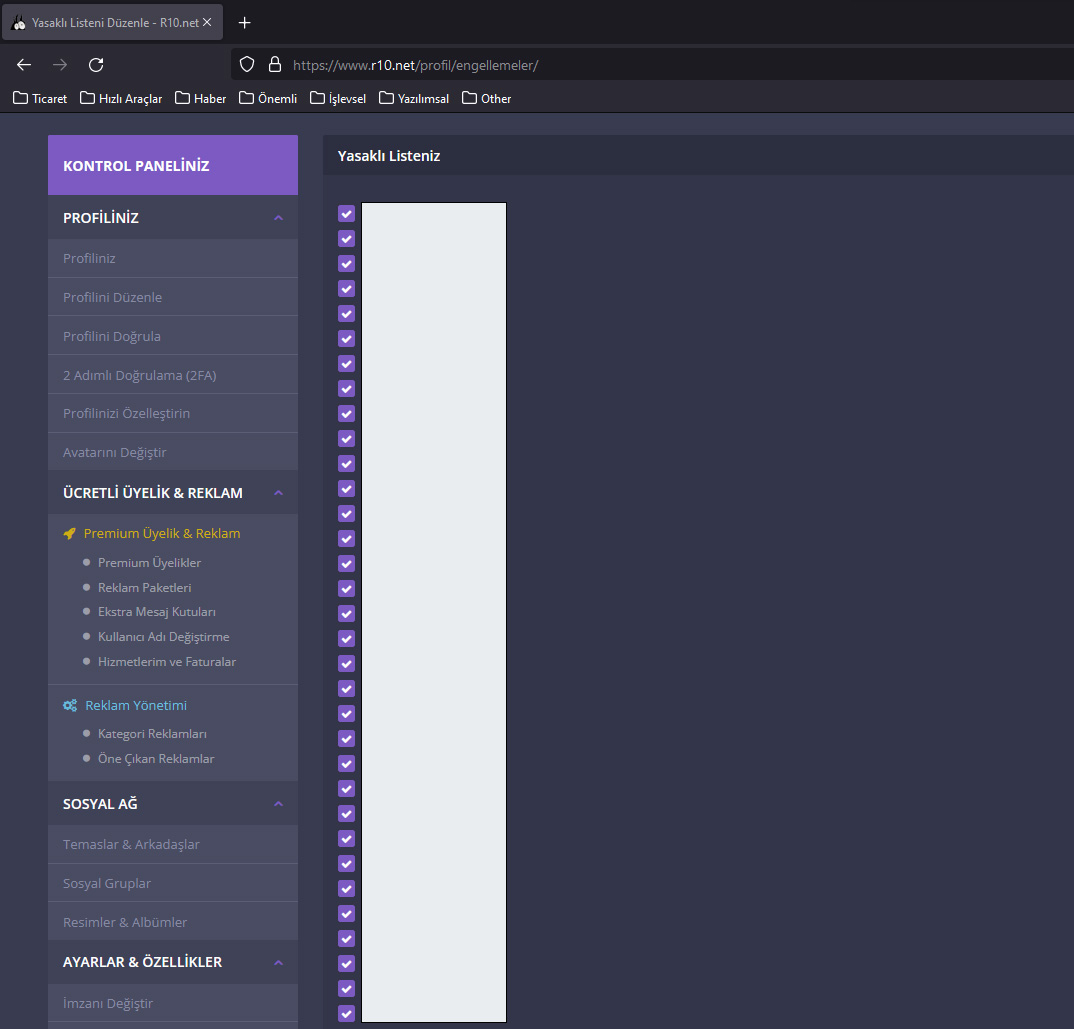Uncheck the first checkbox in Yasaklı Listeniz
Image resolution: width=1074 pixels, height=1029 pixels.
coord(347,214)
